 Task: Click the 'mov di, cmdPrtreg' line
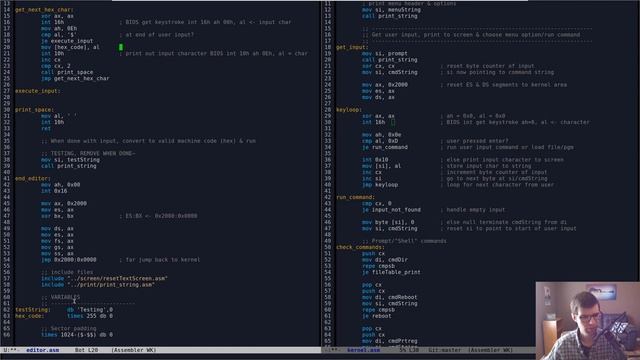(x=389, y=341)
